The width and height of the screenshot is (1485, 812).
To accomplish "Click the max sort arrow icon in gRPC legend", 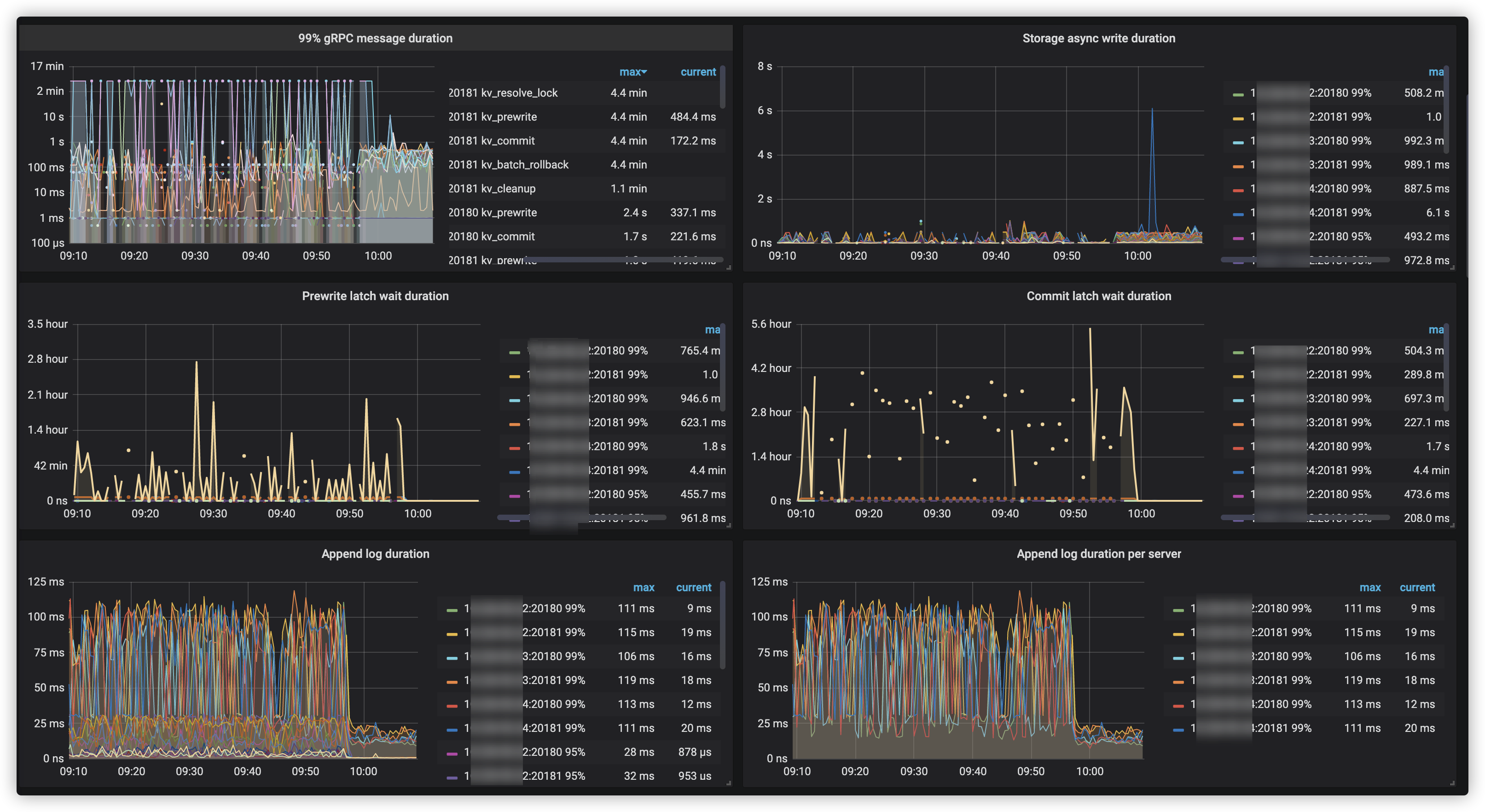I will [644, 72].
